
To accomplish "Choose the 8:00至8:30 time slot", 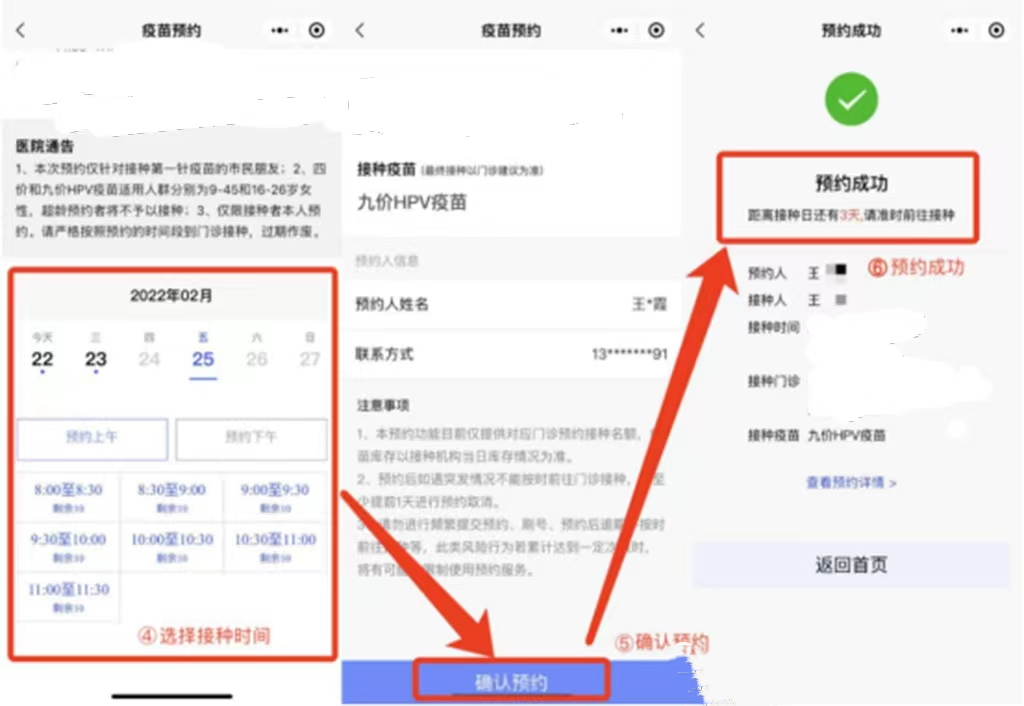I will 68,496.
